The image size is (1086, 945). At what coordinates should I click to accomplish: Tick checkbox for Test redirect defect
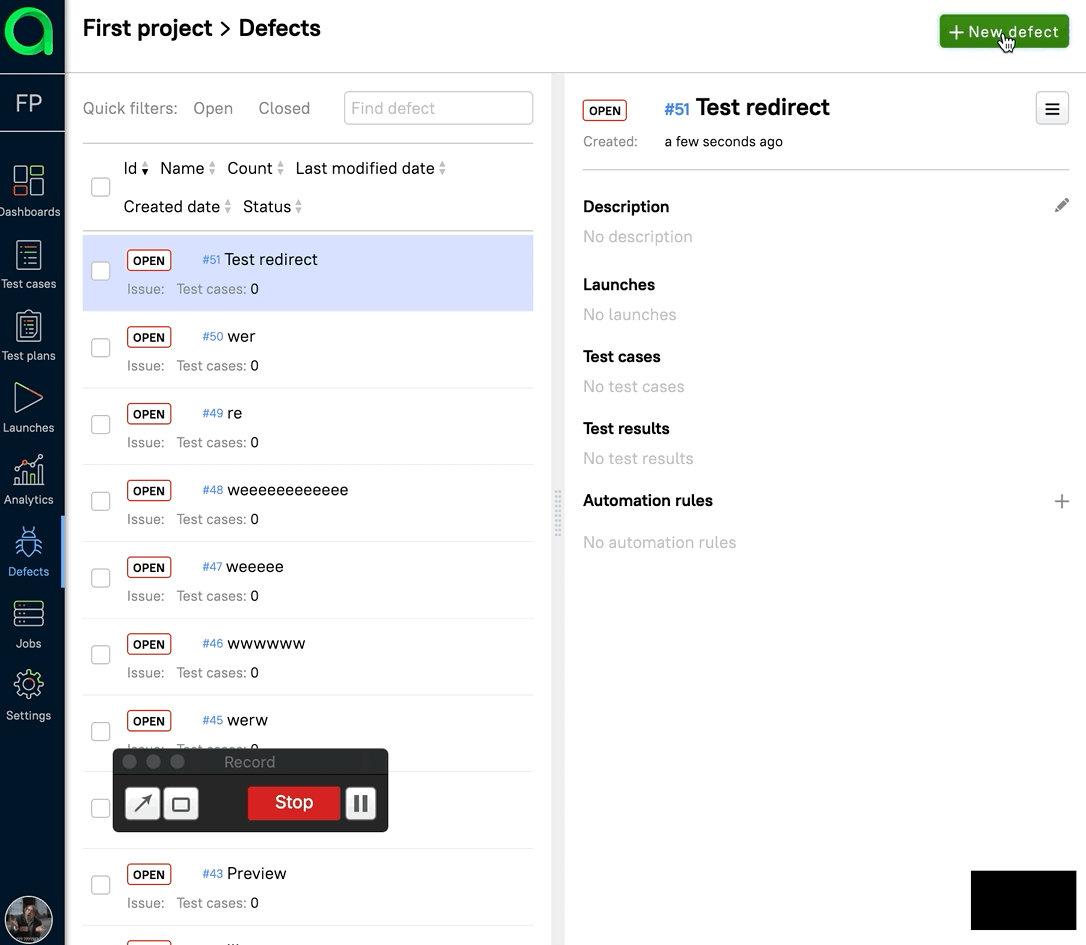coord(101,271)
